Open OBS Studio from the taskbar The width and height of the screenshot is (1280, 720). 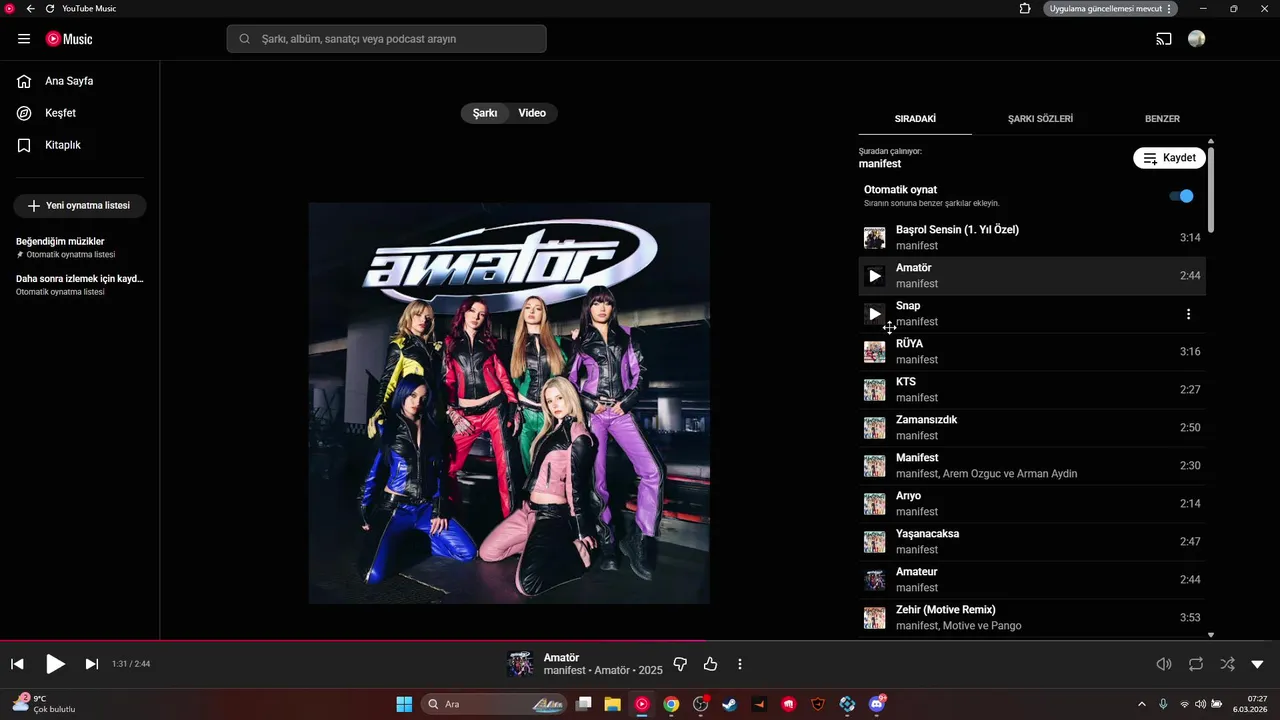[700, 704]
